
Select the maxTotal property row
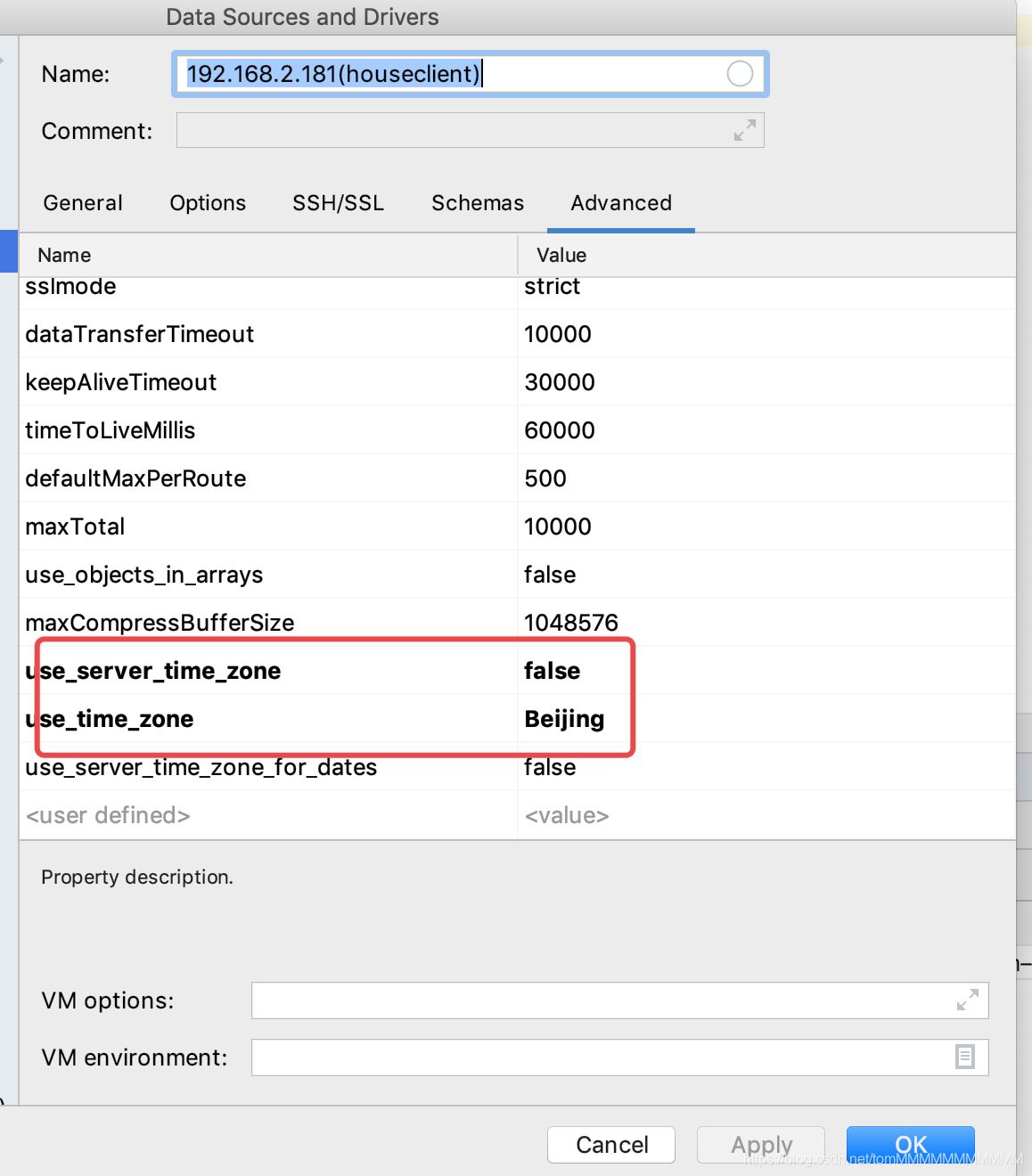point(76,527)
